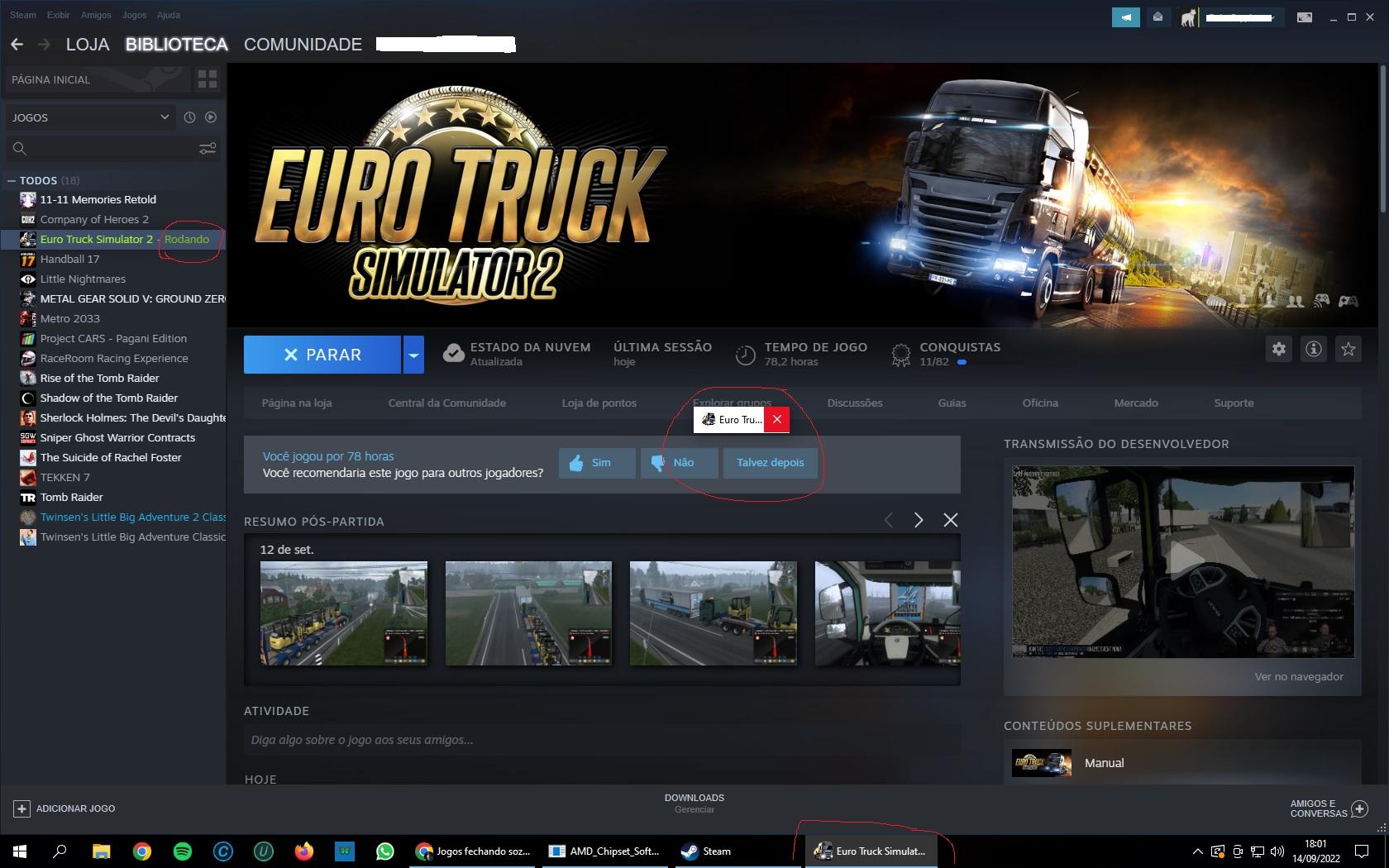This screenshot has width=1389, height=868.
Task: Click the Add Game plus icon
Action: pos(21,808)
